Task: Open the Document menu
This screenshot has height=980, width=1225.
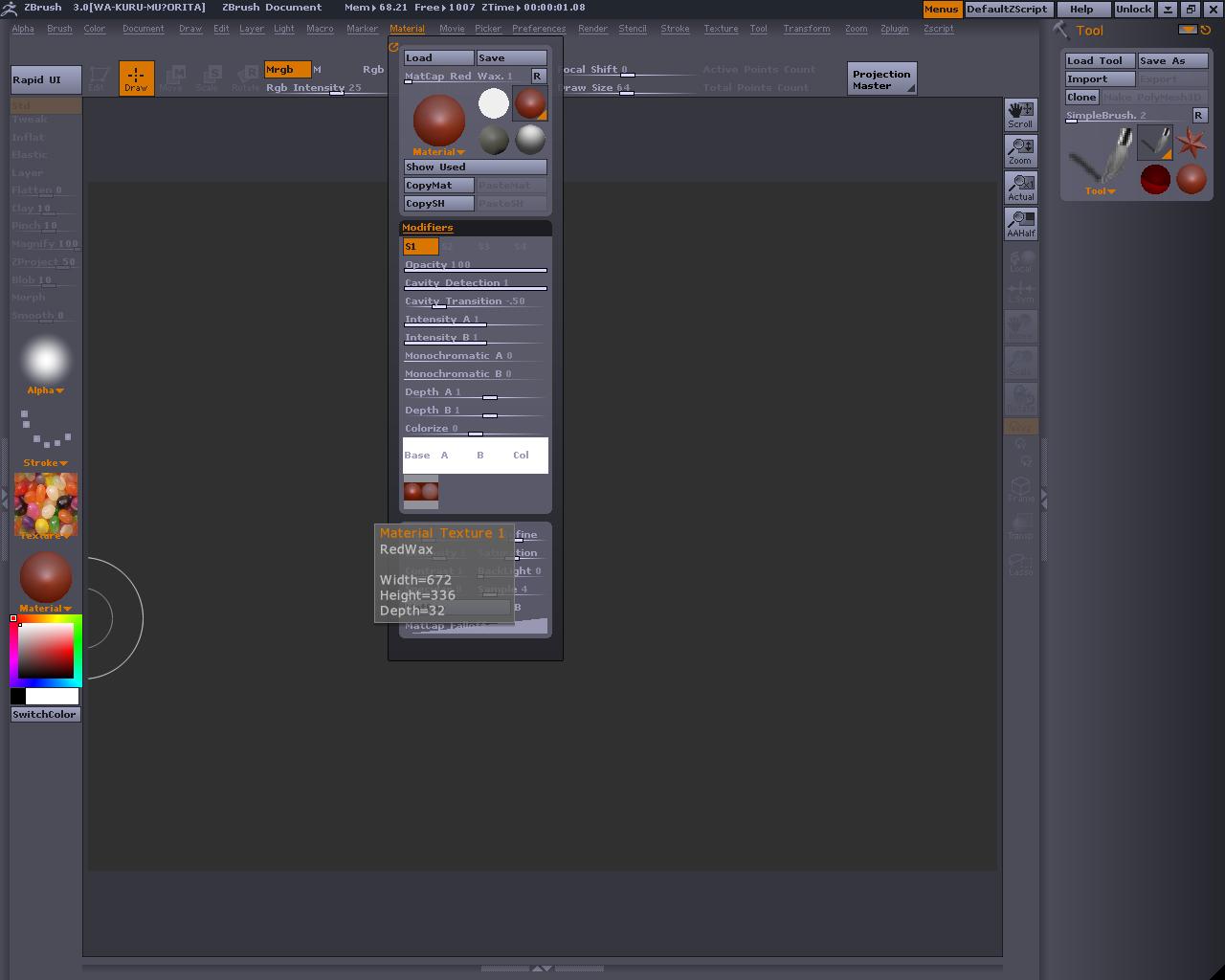Action: pyautogui.click(x=144, y=29)
